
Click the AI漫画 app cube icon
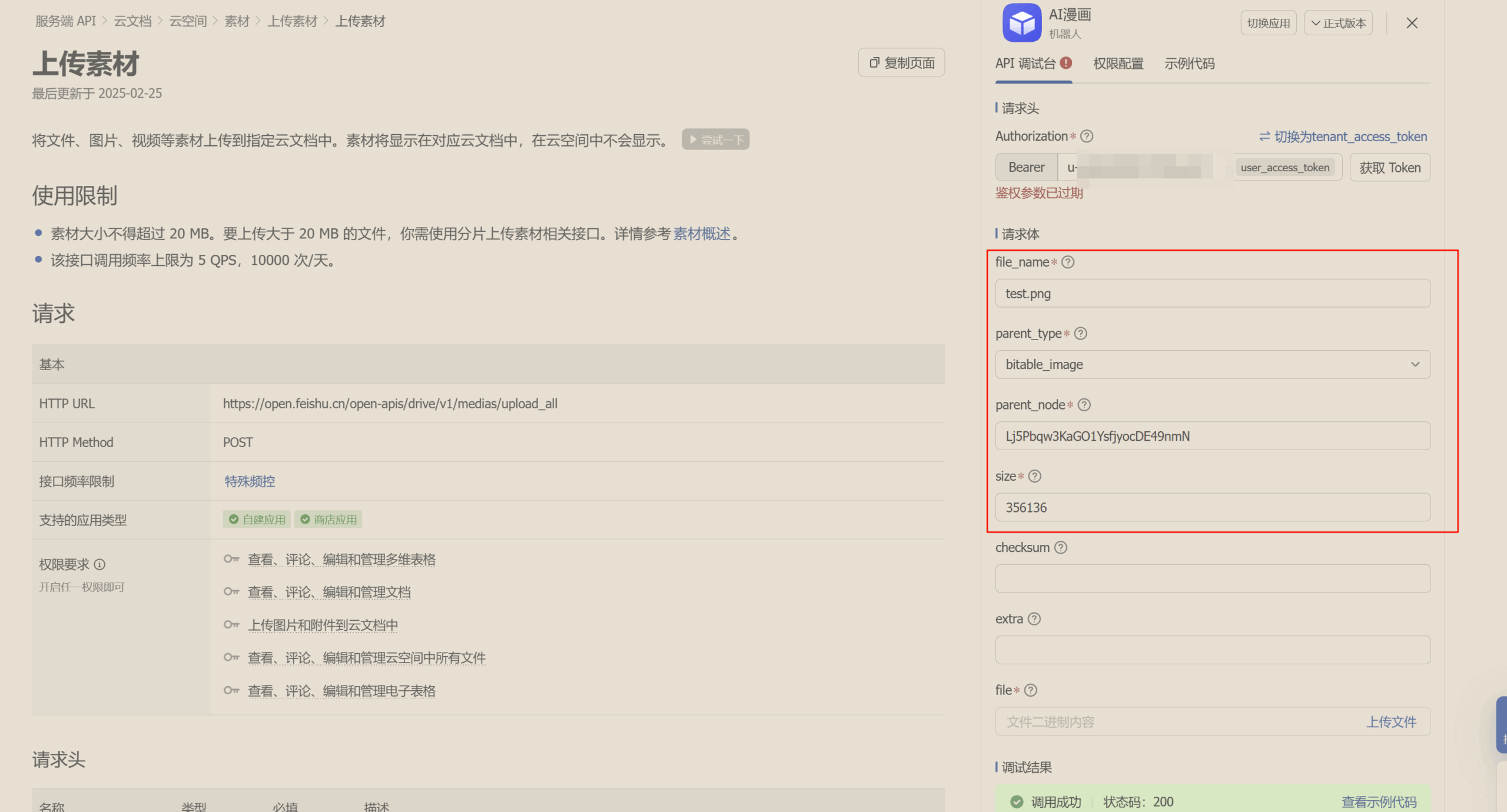(1021, 22)
